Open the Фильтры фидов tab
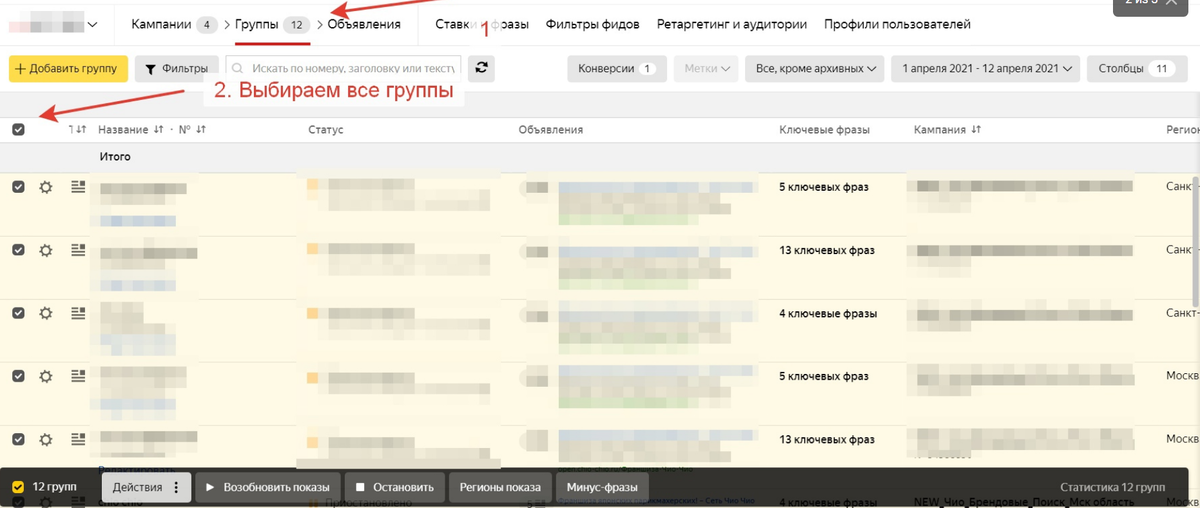This screenshot has width=1200, height=508. (x=593, y=24)
